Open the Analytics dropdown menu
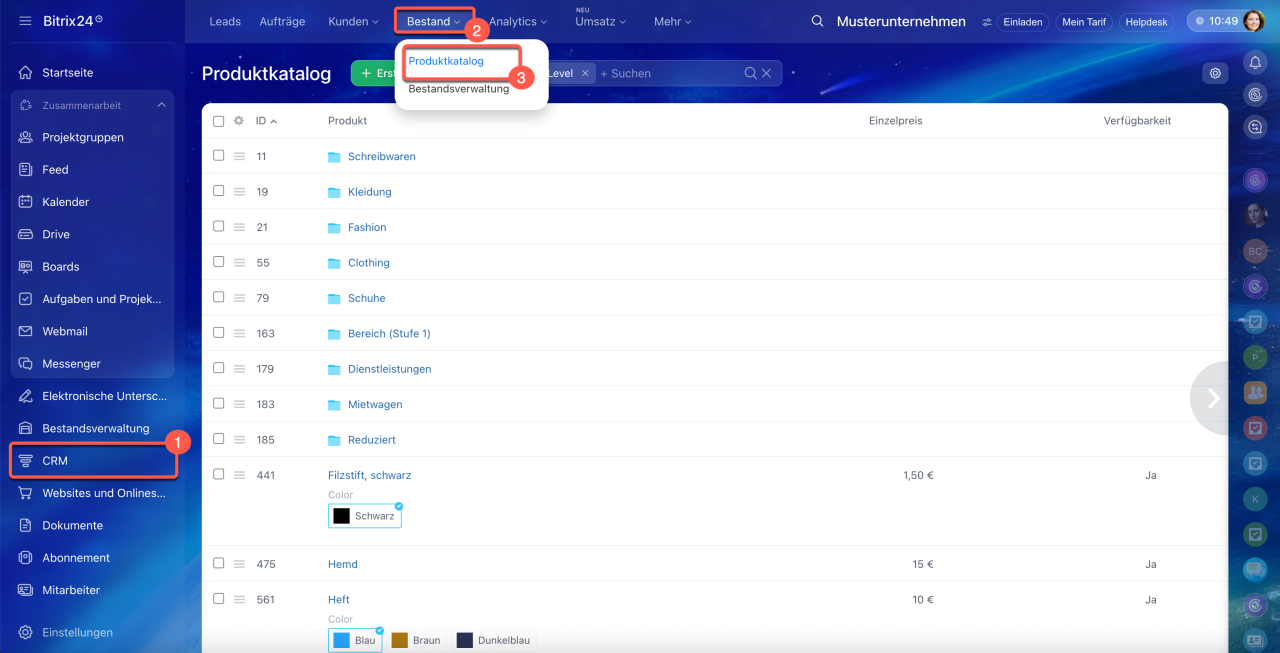This screenshot has height=653, width=1280. pos(518,21)
